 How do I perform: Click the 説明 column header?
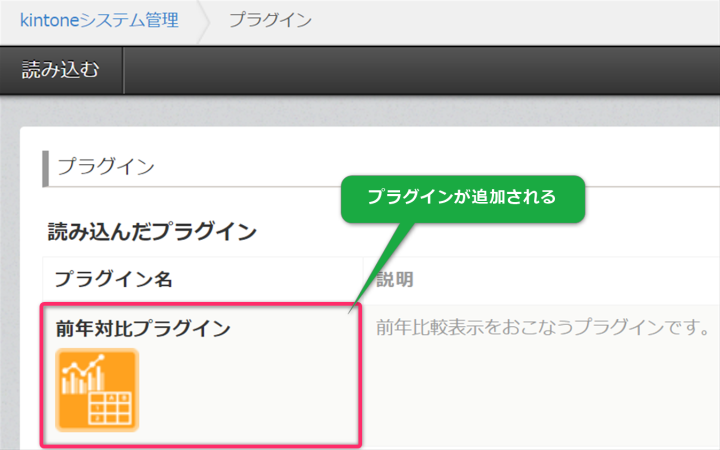395,278
